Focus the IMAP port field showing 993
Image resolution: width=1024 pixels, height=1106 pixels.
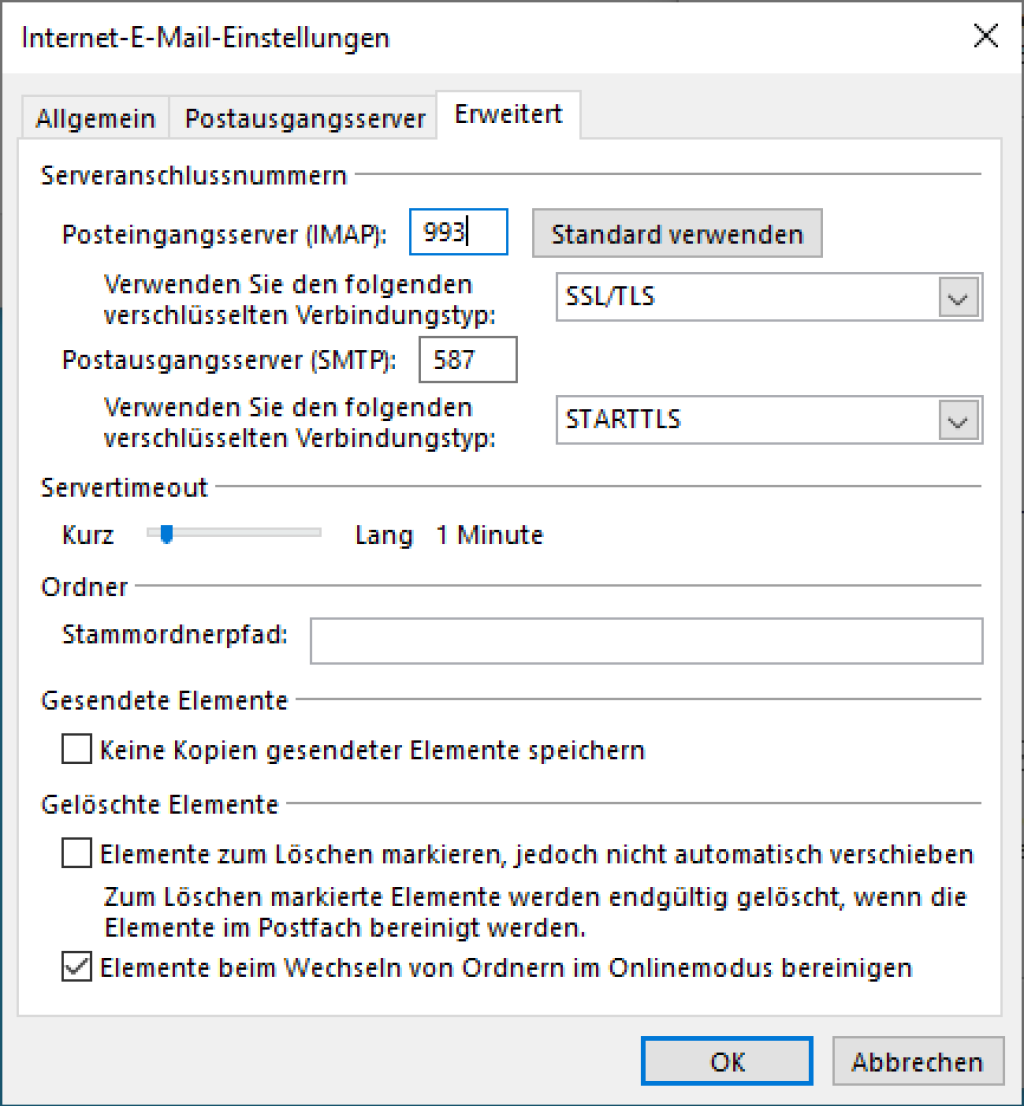pos(458,234)
